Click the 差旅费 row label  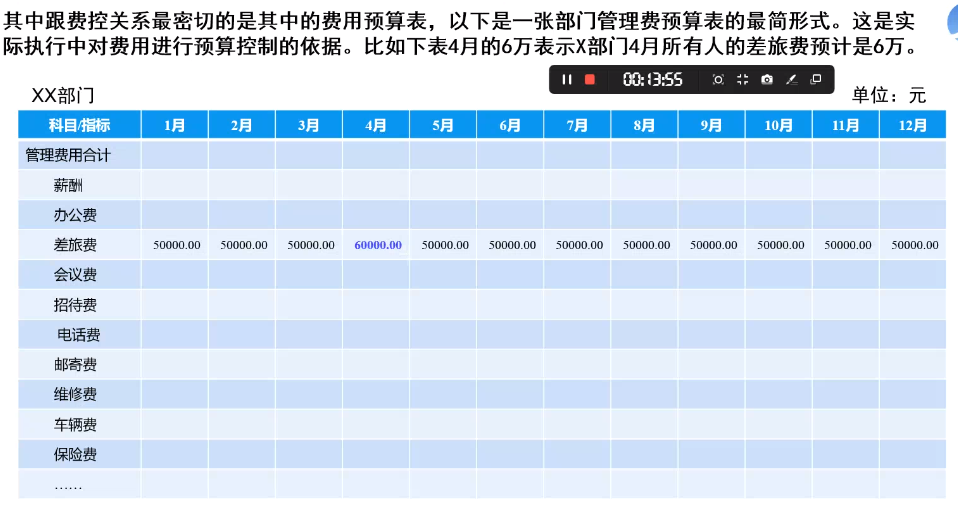75,245
